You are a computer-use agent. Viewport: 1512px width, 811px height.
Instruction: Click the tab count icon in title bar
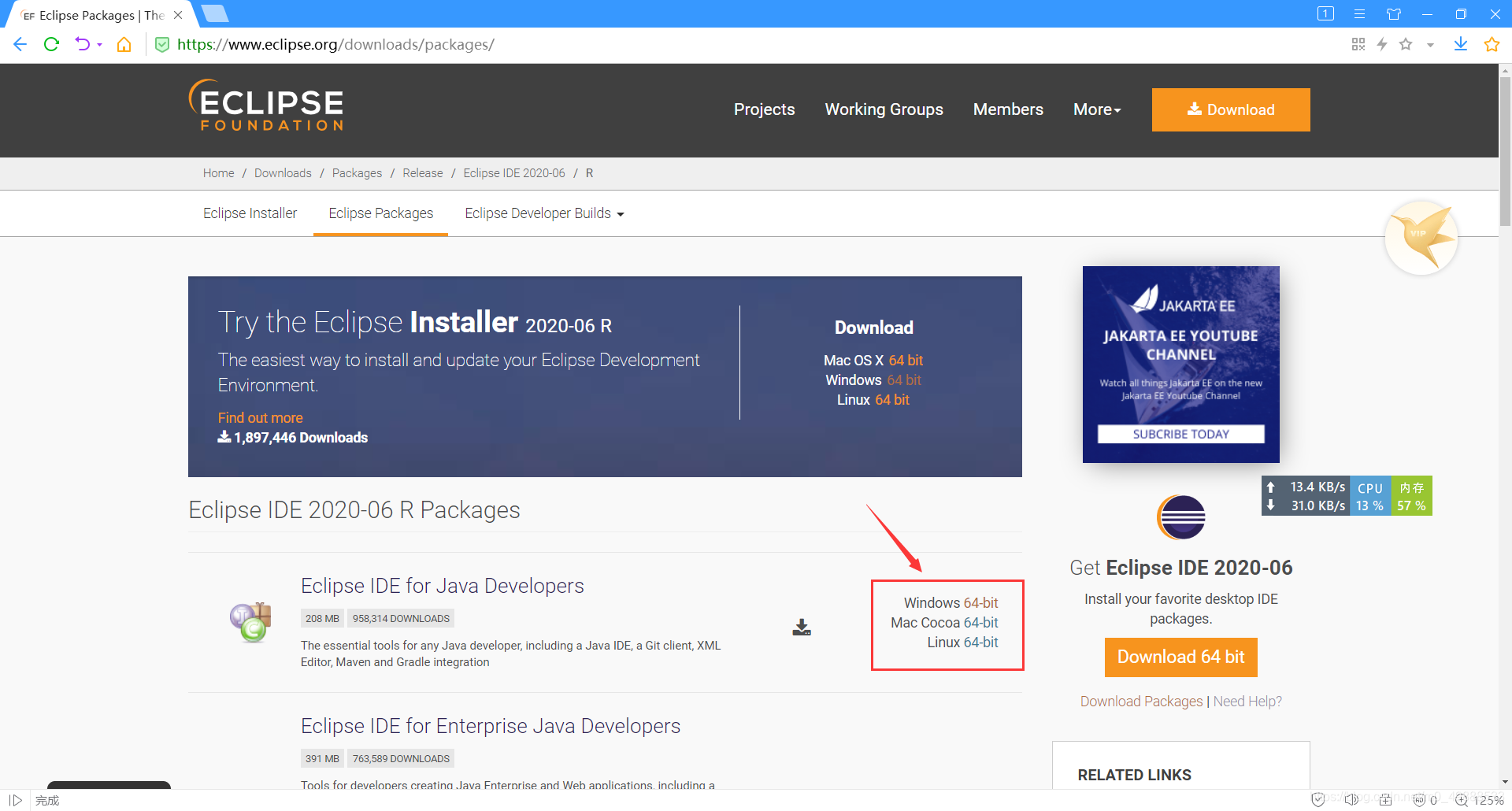tap(1325, 13)
